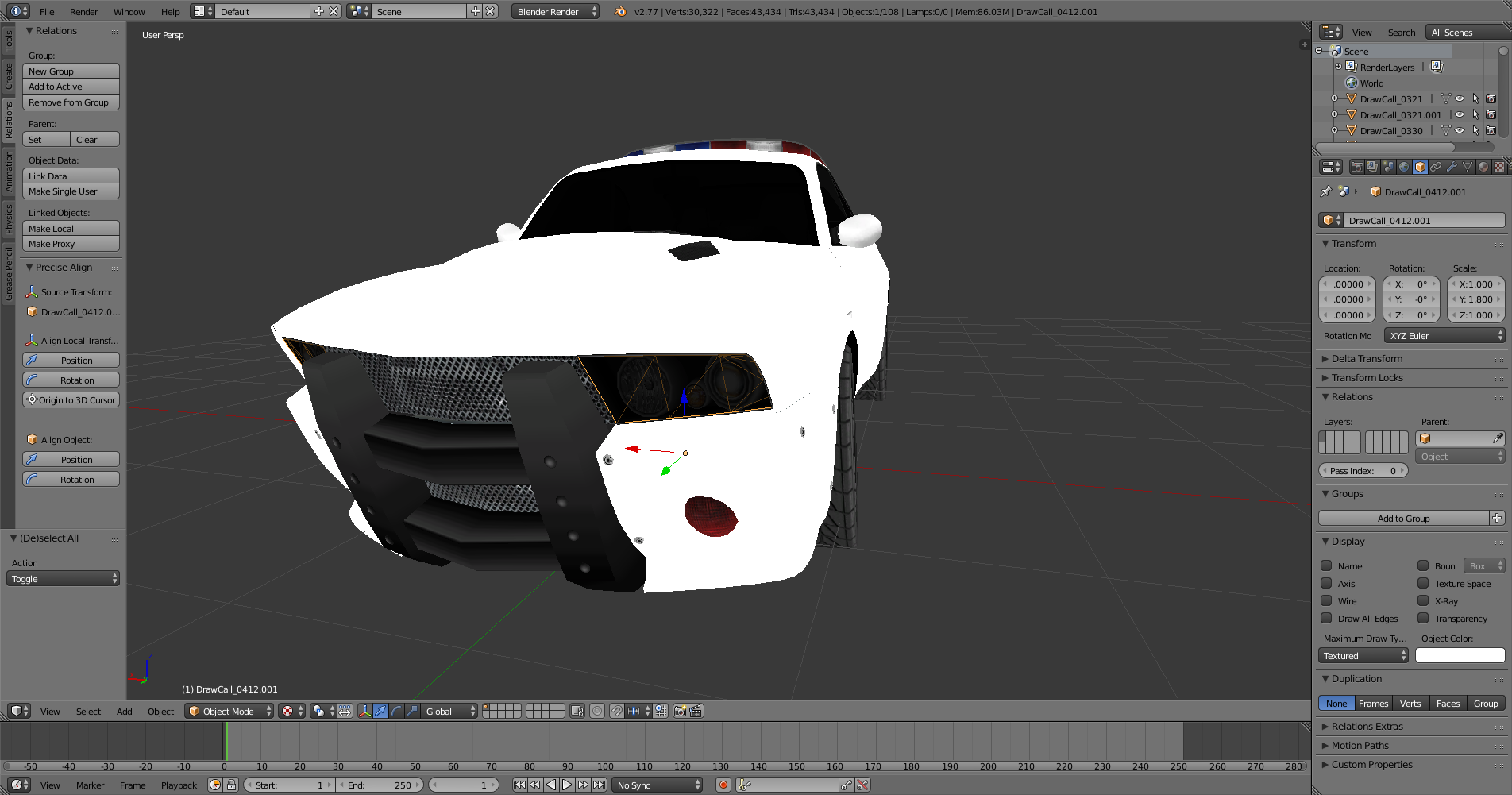Open the mesh Data properties tab icon
Image resolution: width=1512 pixels, height=795 pixels.
tap(1468, 167)
